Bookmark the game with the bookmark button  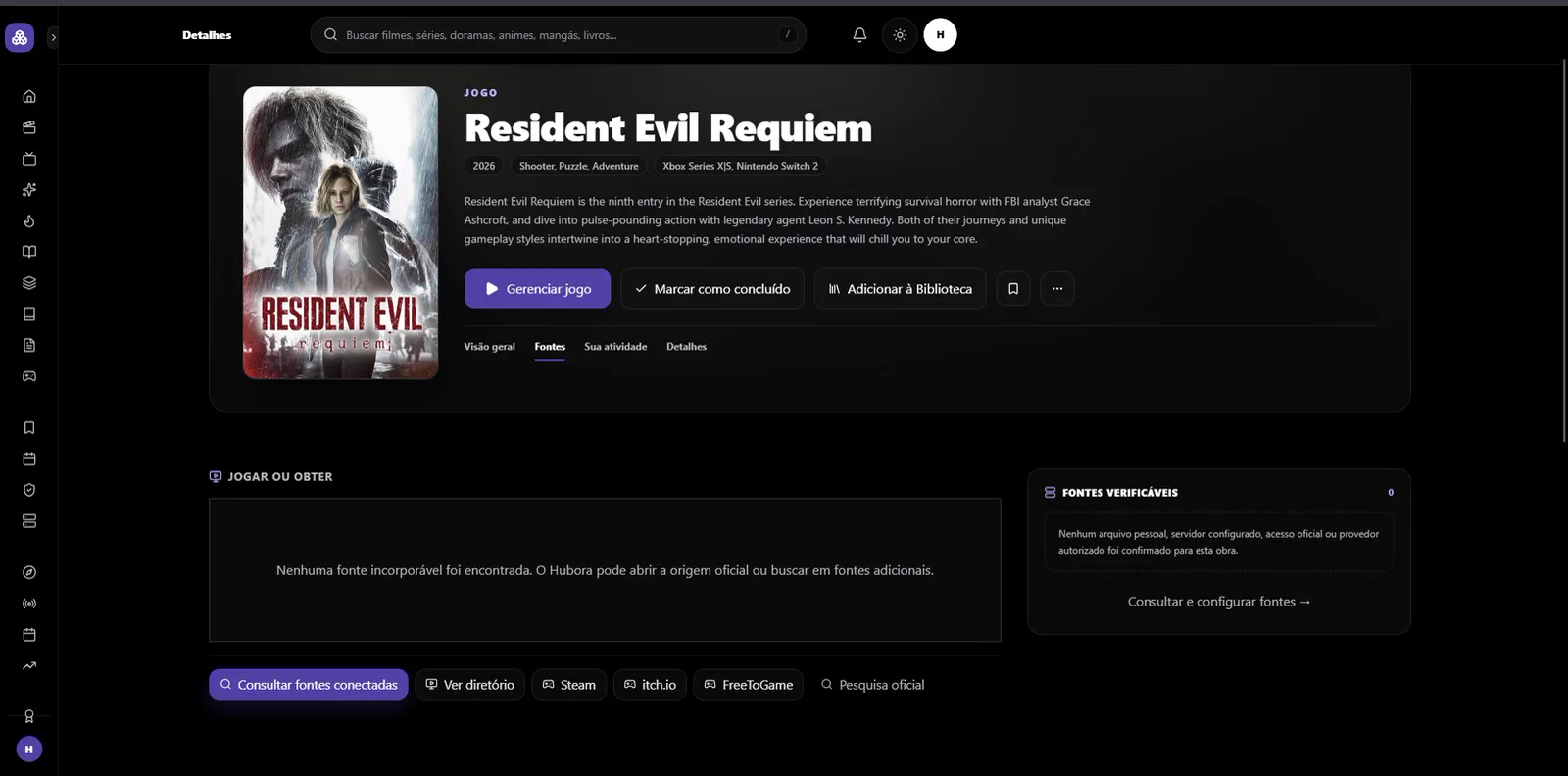pyautogui.click(x=1013, y=289)
